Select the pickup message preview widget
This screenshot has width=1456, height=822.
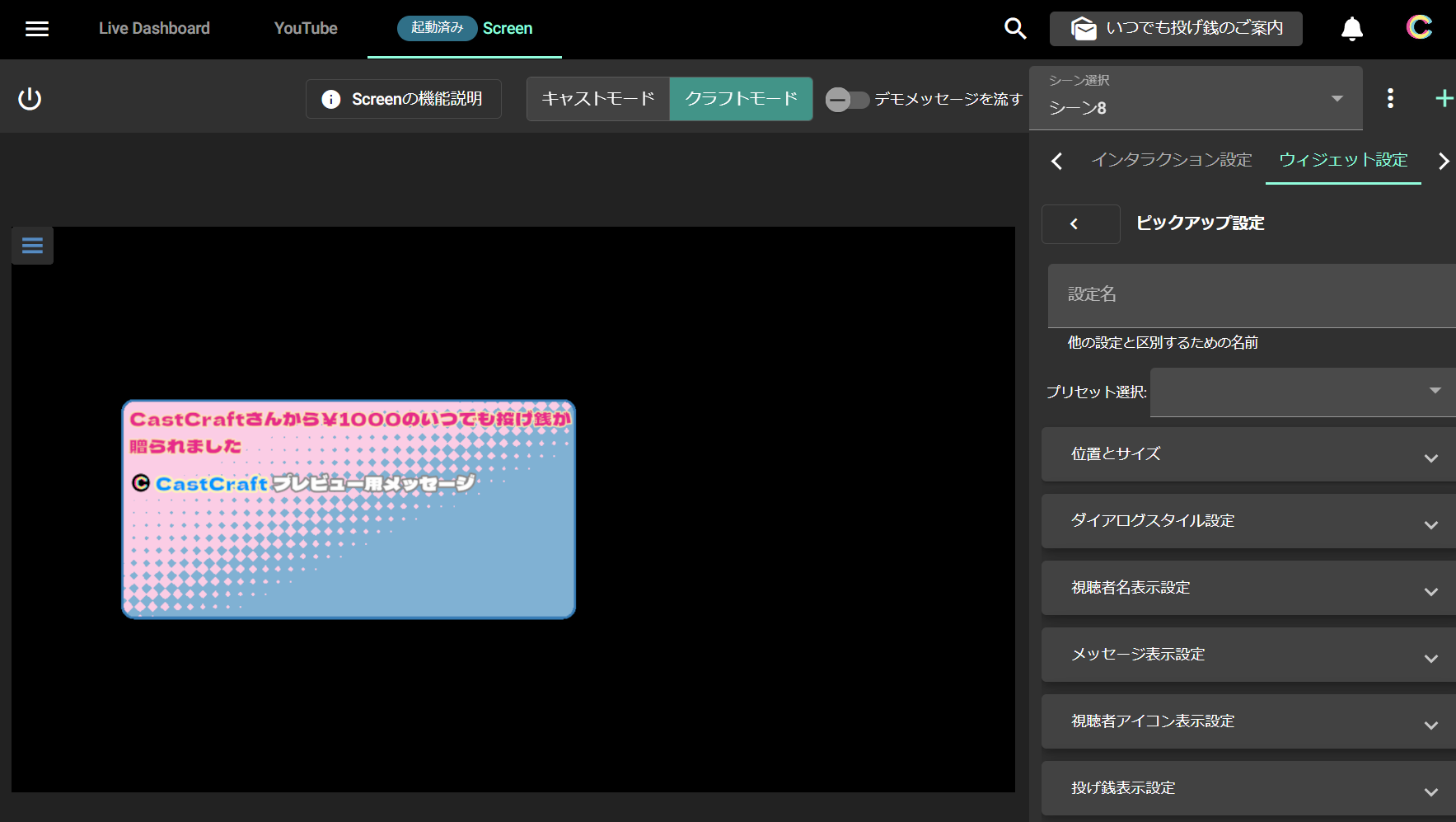(349, 510)
